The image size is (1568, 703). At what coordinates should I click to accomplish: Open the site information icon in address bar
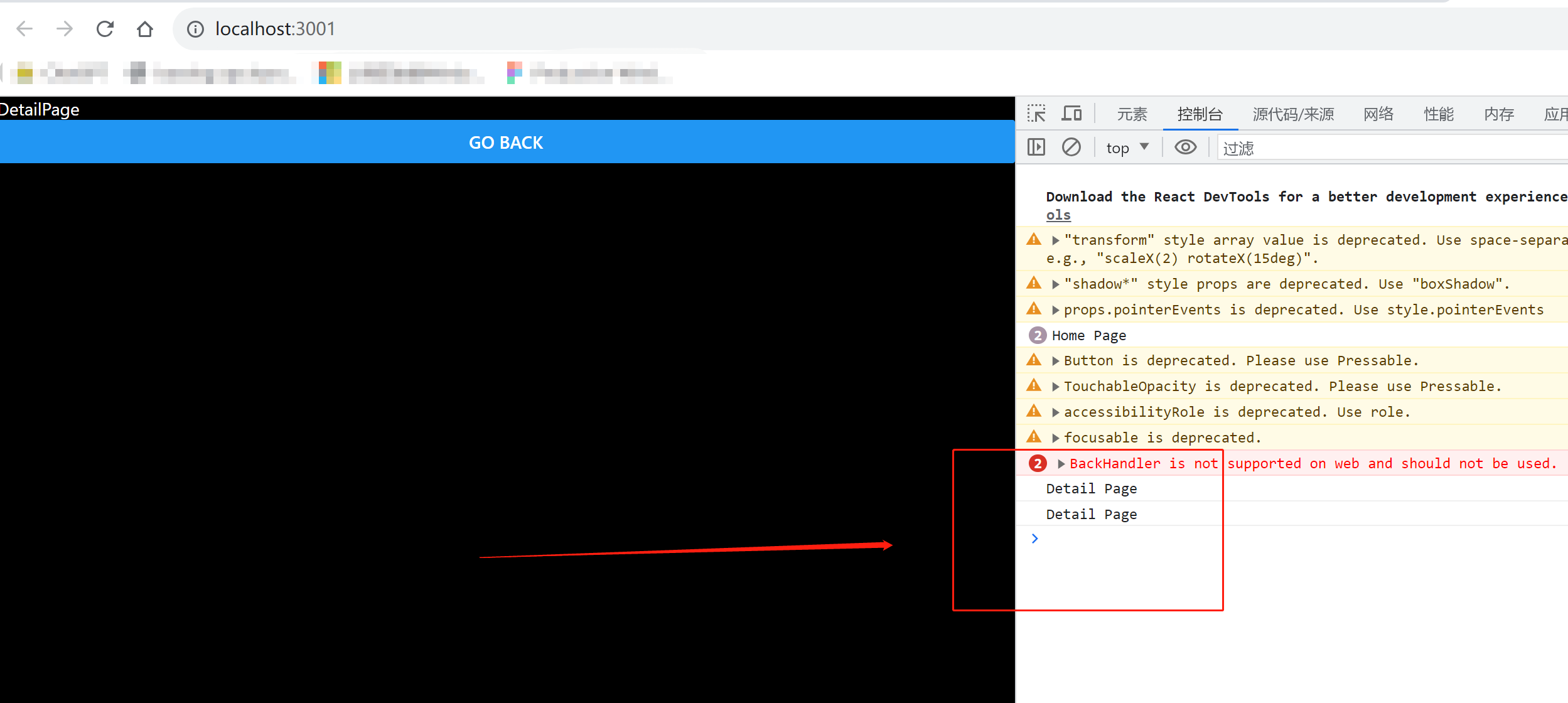click(195, 29)
